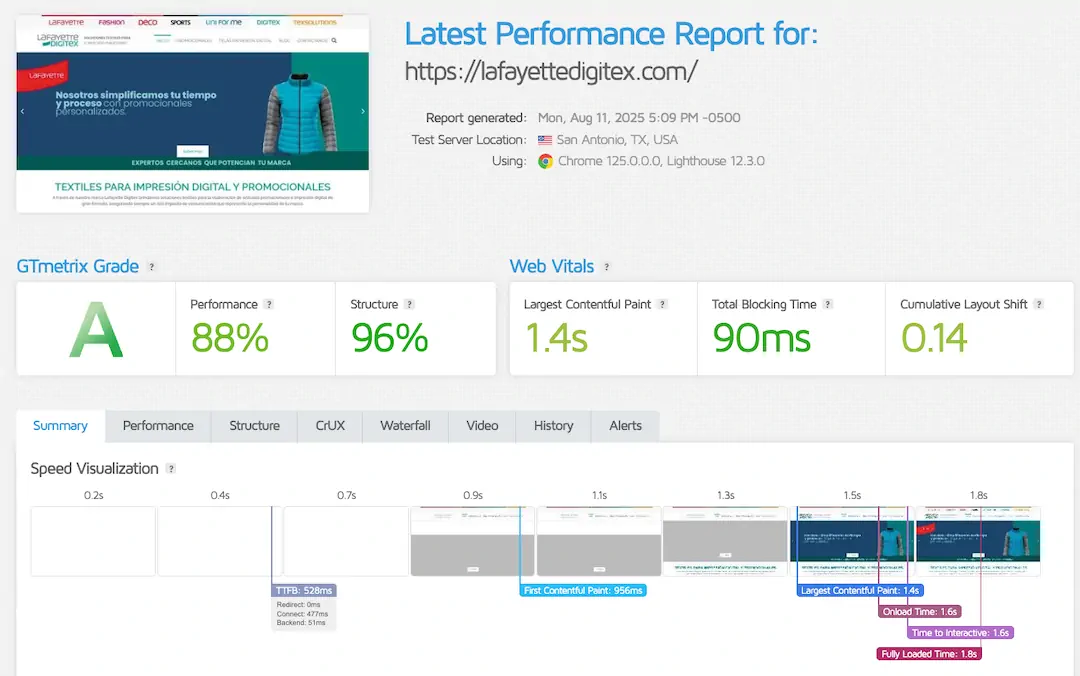Screen dimensions: 1080x676
Task: Open the Video tab
Action: click(482, 426)
